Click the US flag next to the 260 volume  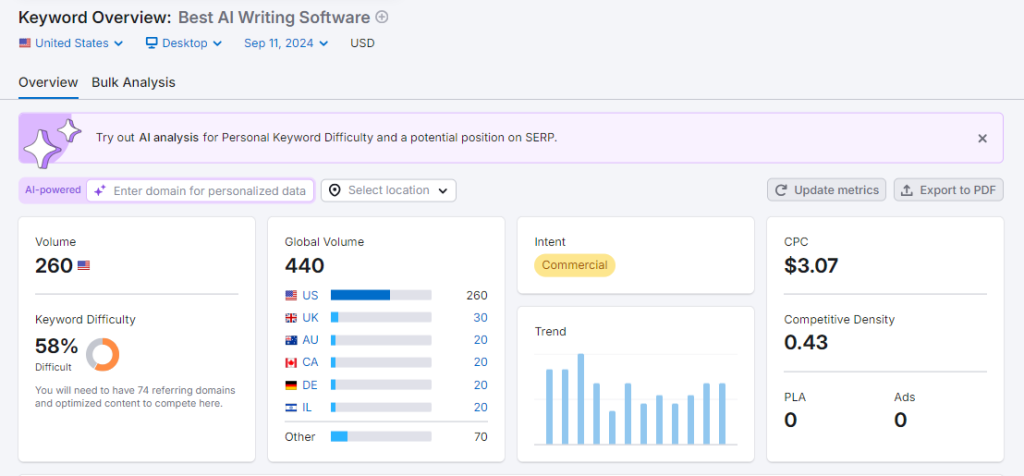coord(84,266)
